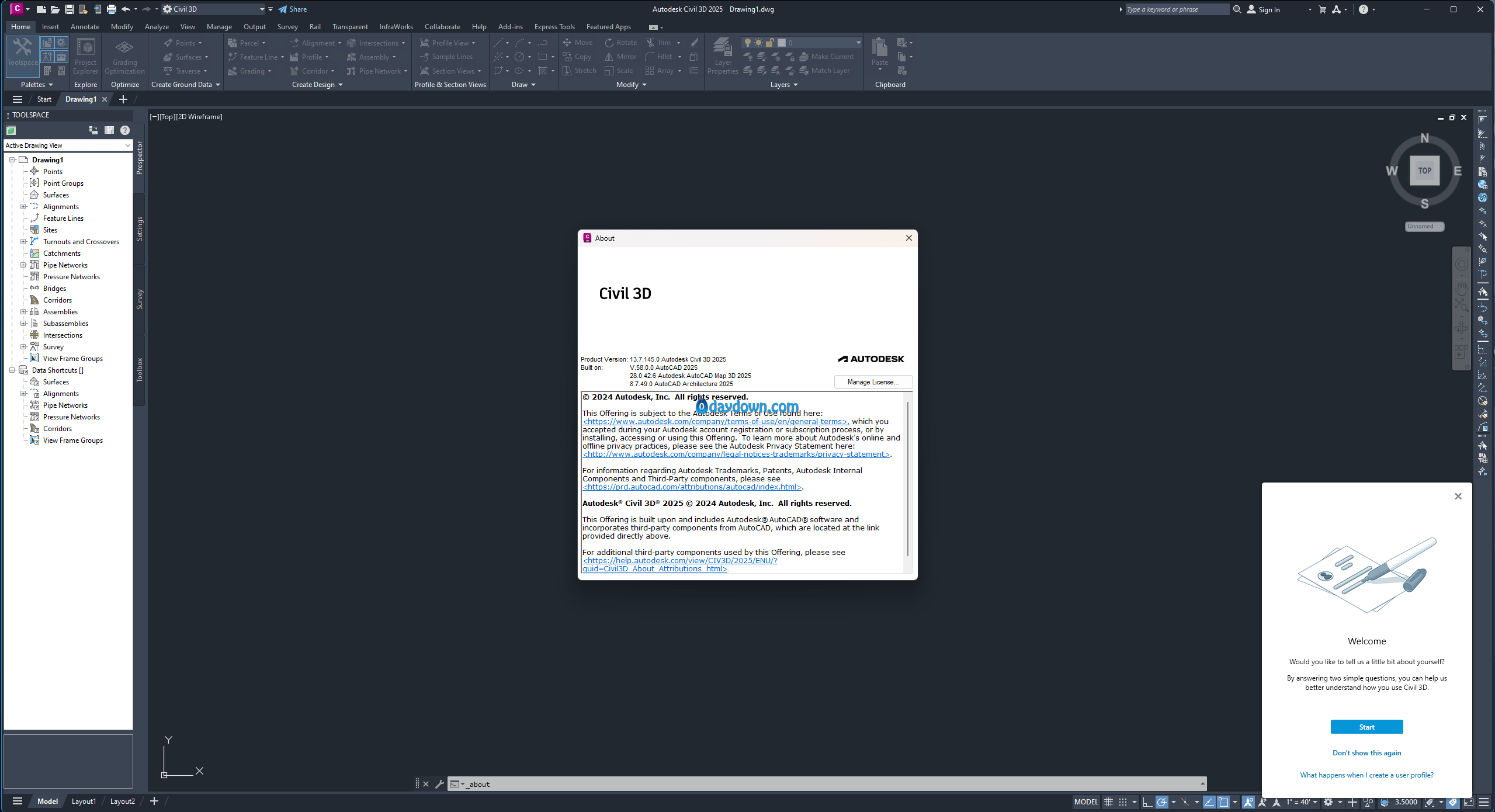The image size is (1495, 812).
Task: Open the Active Drawing View dropdown
Action: click(68, 145)
